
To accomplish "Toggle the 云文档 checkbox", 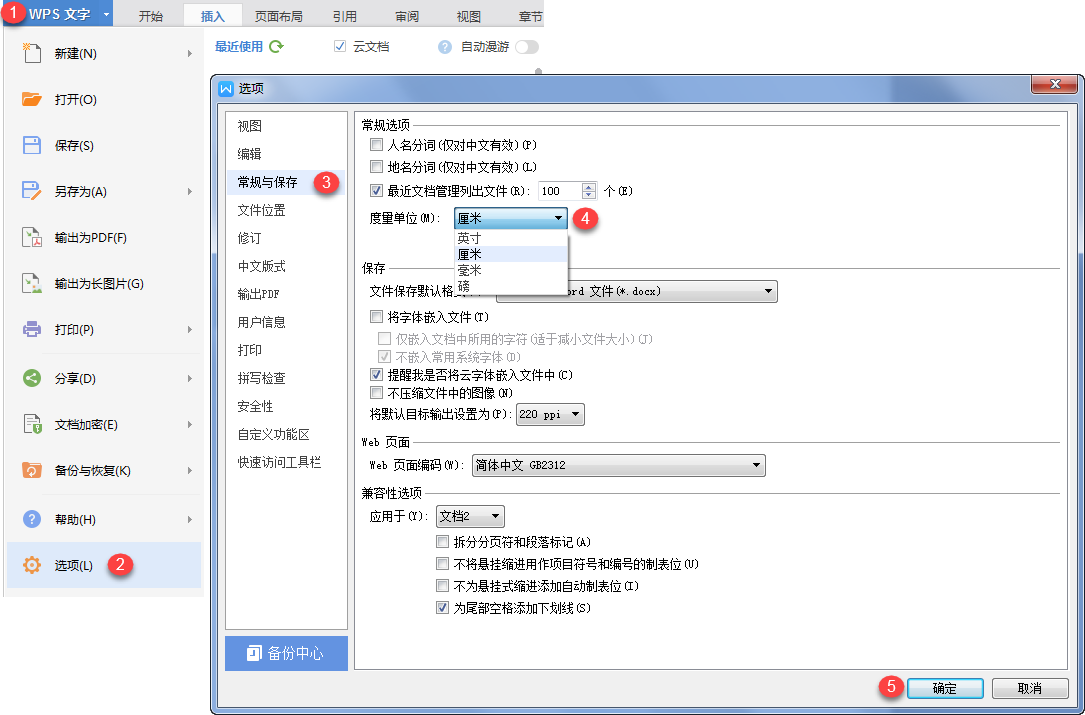I will pos(340,46).
